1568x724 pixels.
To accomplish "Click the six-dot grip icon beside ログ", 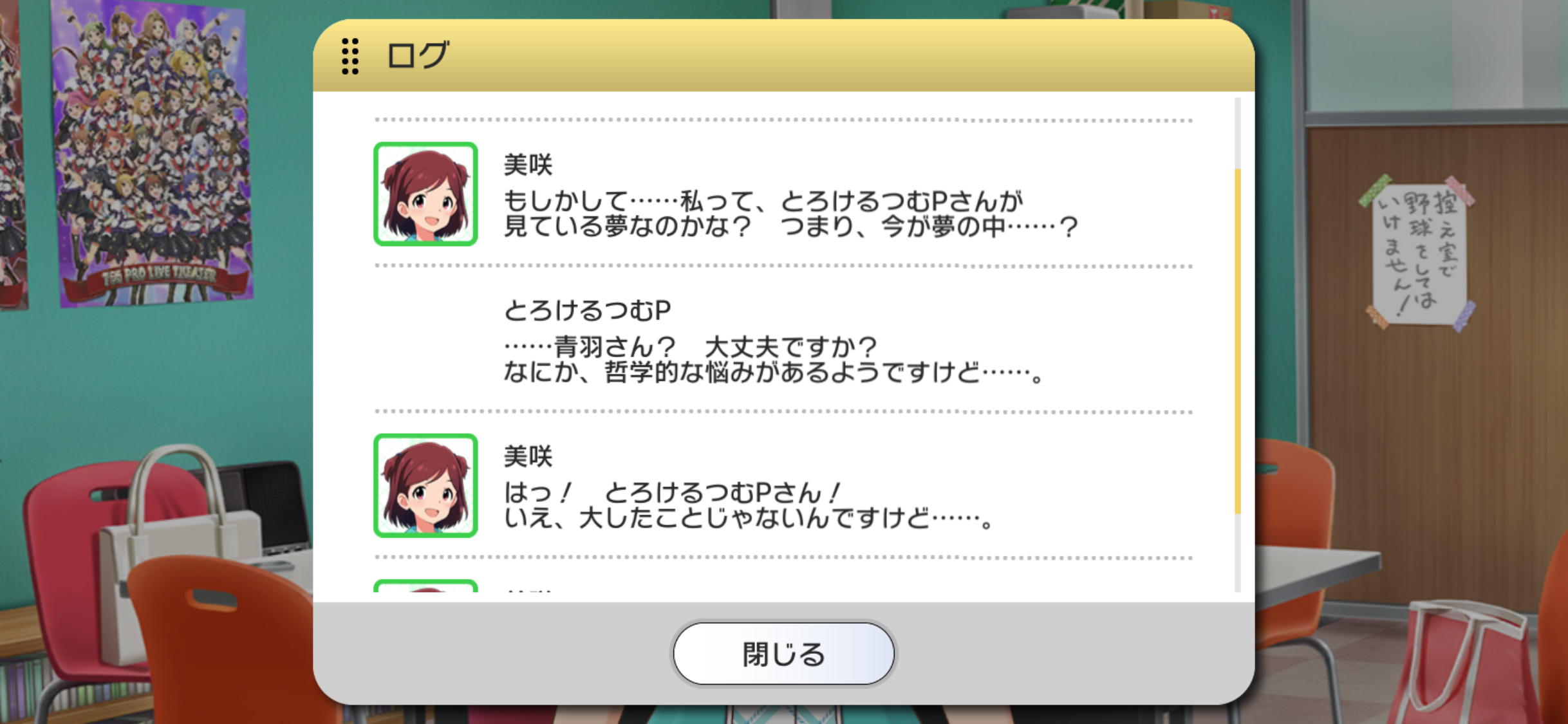I will 350,56.
